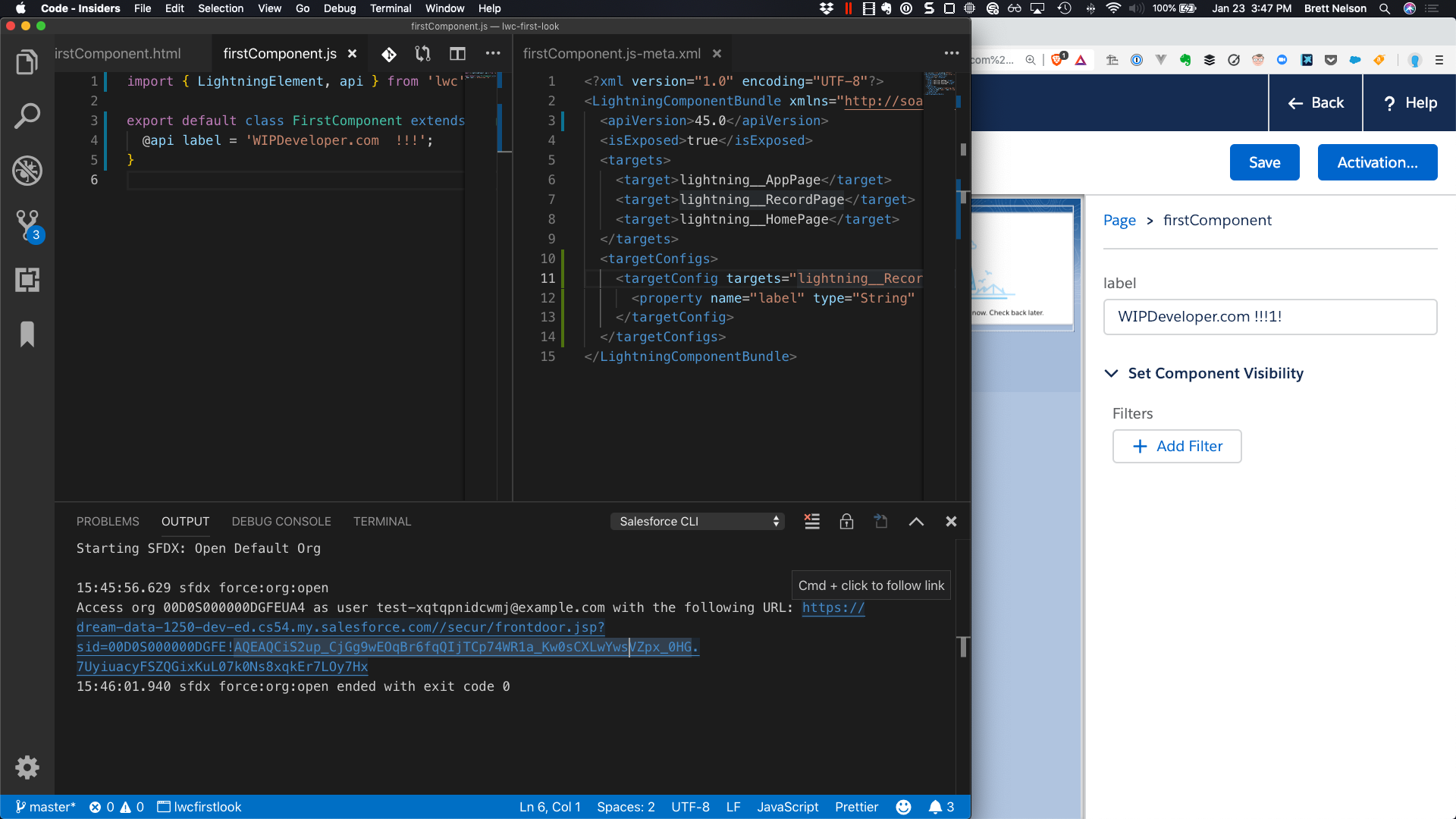Open the Salesforce cloud extension in the browser toolbar
Screen dimensions: 1456x819
click(x=1355, y=60)
